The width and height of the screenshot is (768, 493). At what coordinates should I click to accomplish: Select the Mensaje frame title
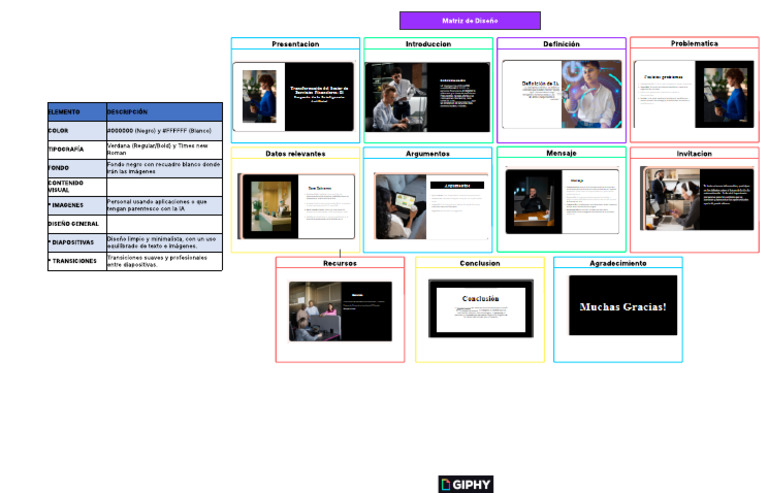[561, 153]
